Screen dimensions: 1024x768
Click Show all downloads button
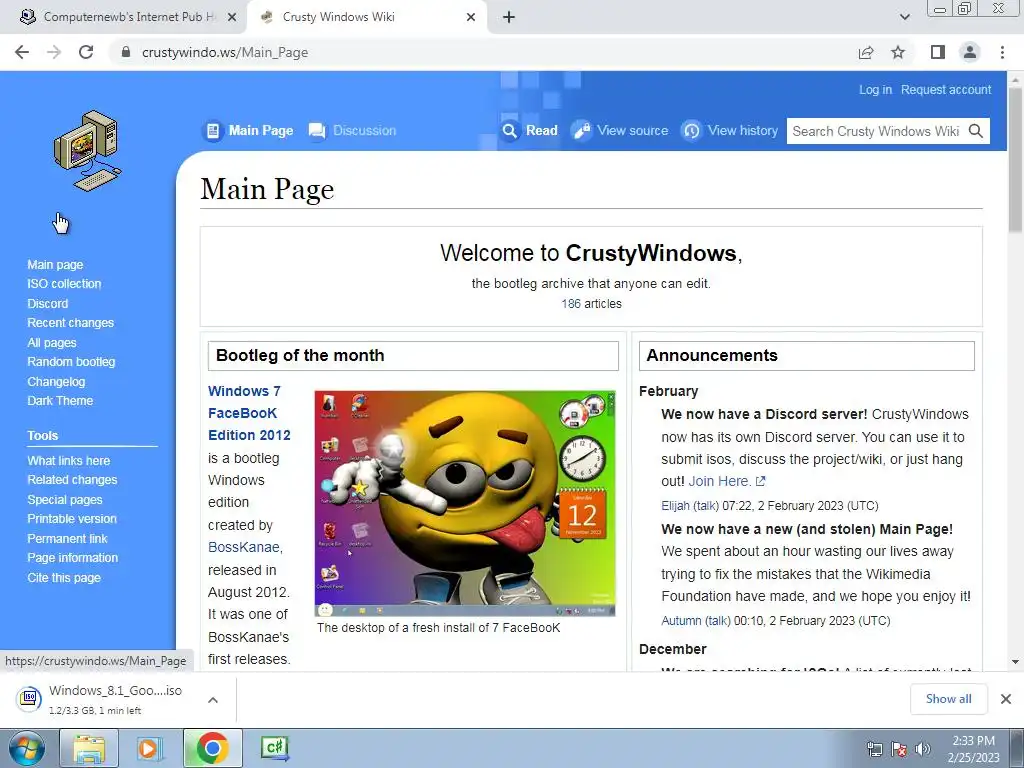[x=948, y=699]
